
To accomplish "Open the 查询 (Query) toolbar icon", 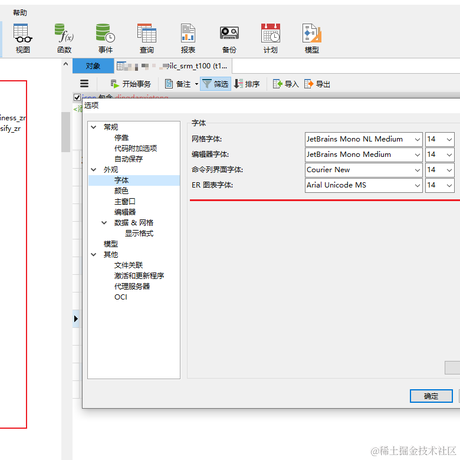I will (147, 38).
